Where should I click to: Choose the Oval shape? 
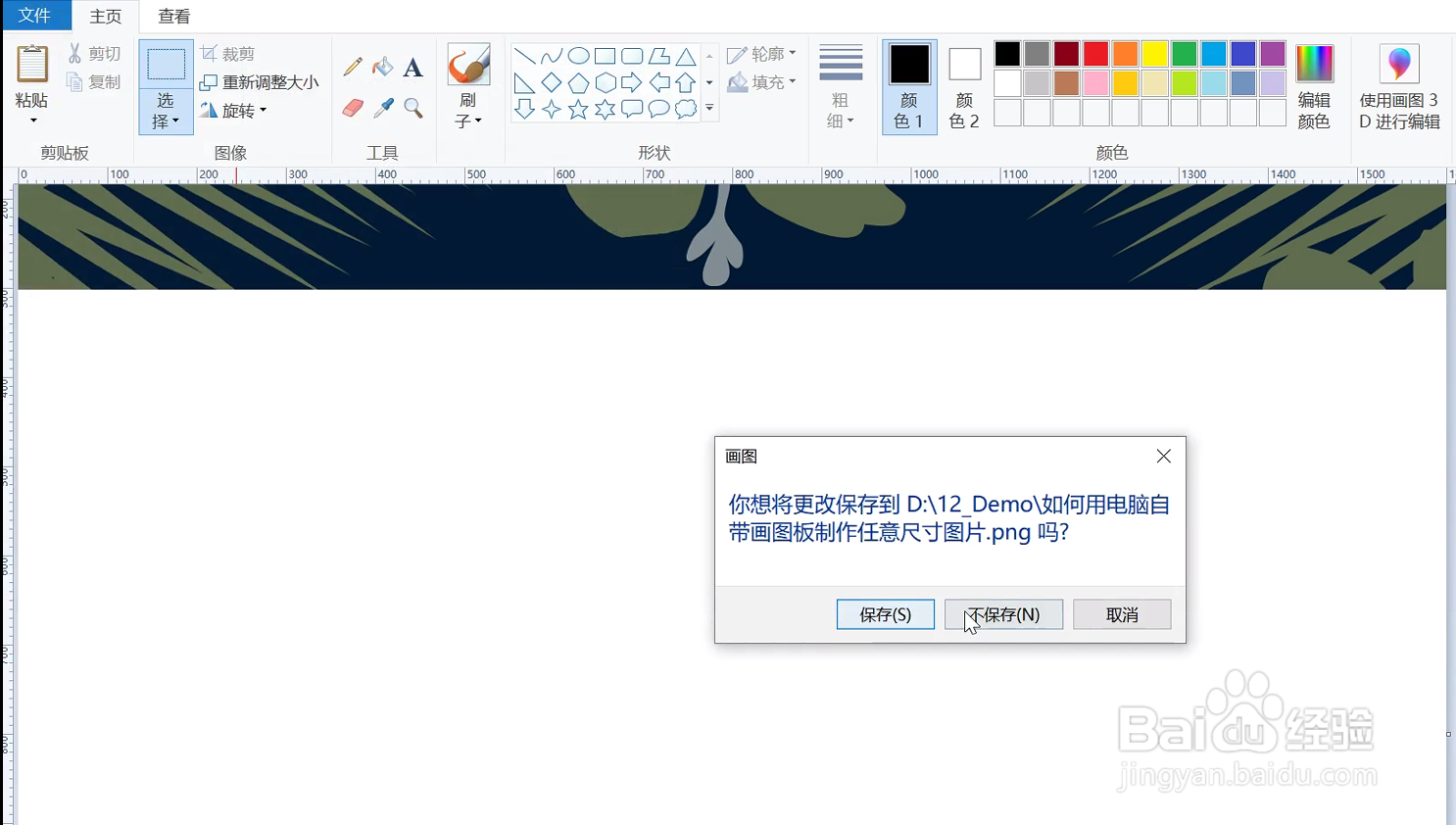(578, 56)
